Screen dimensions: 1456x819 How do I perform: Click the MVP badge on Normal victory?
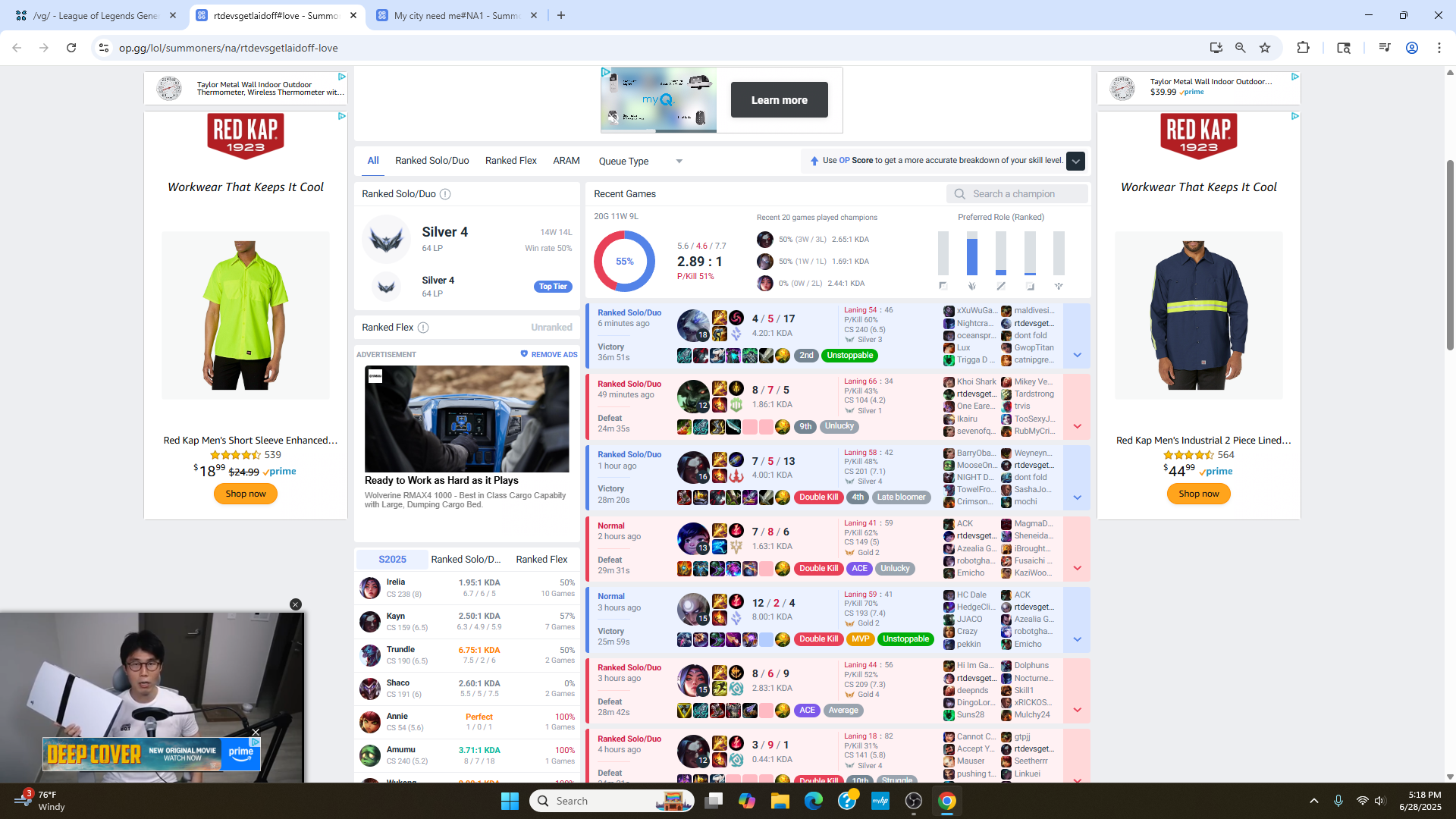pos(860,639)
